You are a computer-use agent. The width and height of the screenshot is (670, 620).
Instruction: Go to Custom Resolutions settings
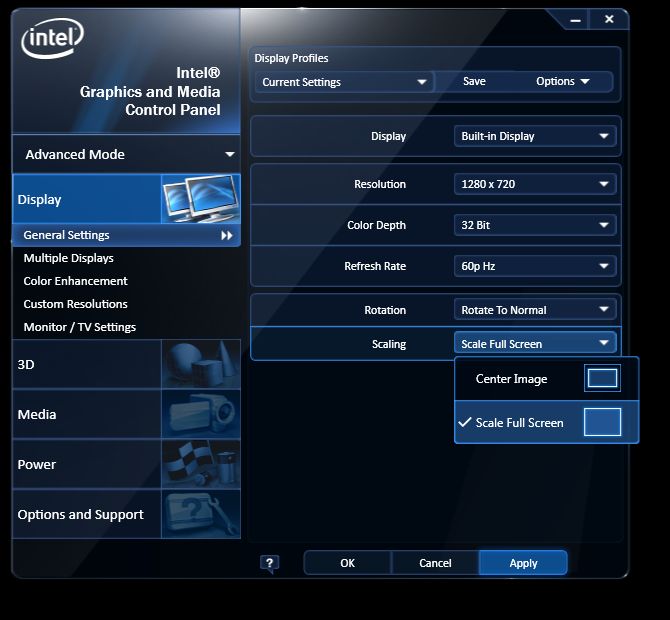click(x=75, y=304)
